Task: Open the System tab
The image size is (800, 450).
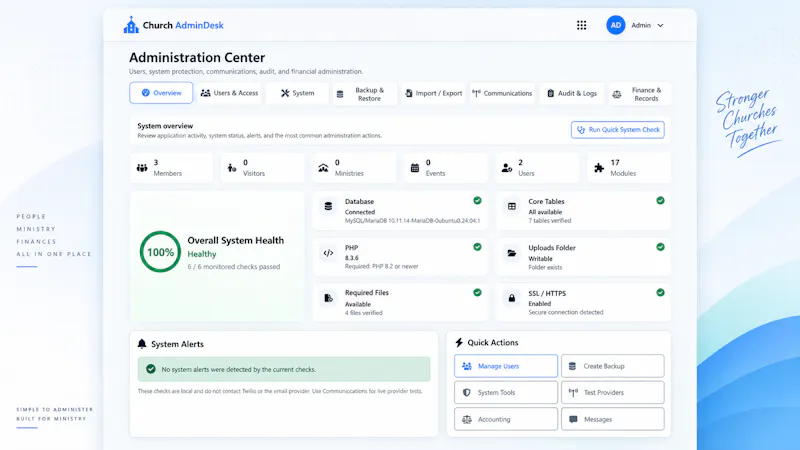Action: (297, 93)
